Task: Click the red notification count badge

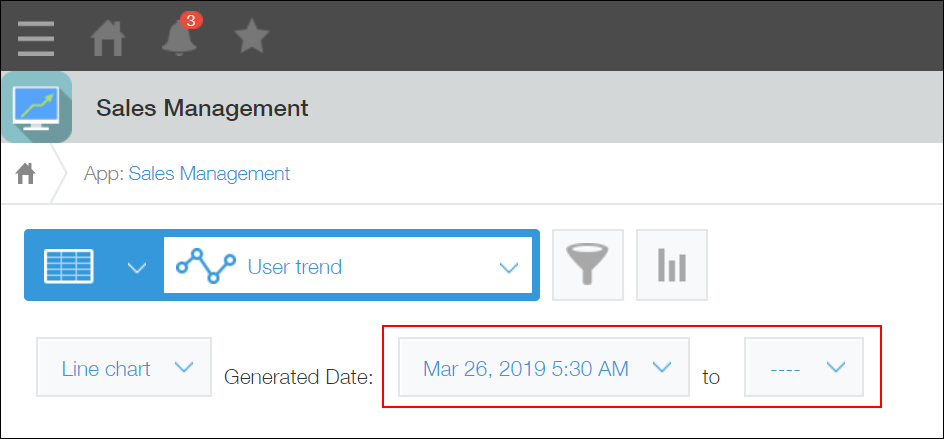Action: (x=191, y=19)
